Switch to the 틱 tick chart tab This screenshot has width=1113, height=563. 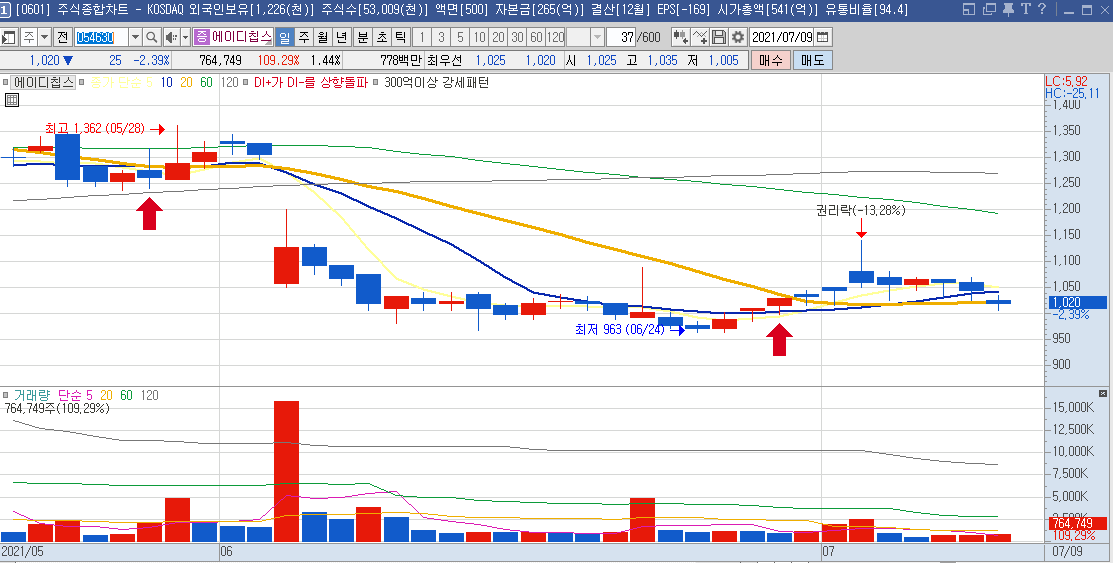401,37
